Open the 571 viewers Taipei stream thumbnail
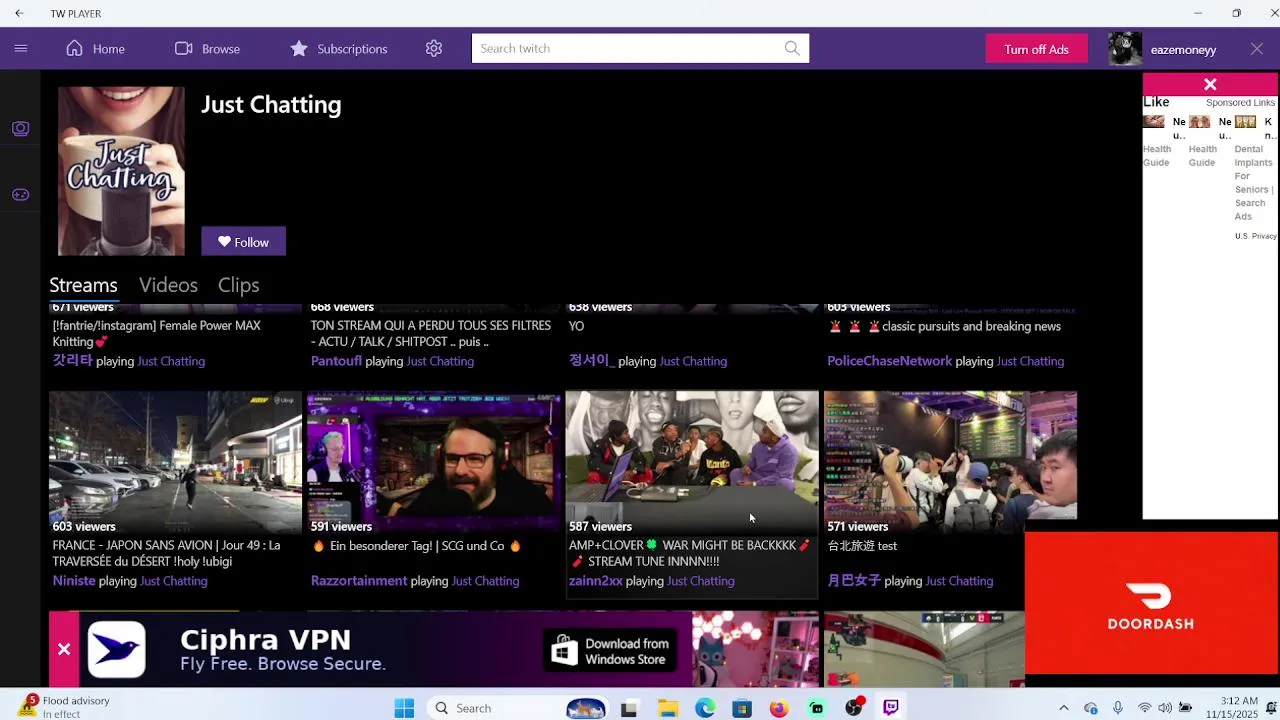Screen dimensions: 1280x720 (x=950, y=463)
